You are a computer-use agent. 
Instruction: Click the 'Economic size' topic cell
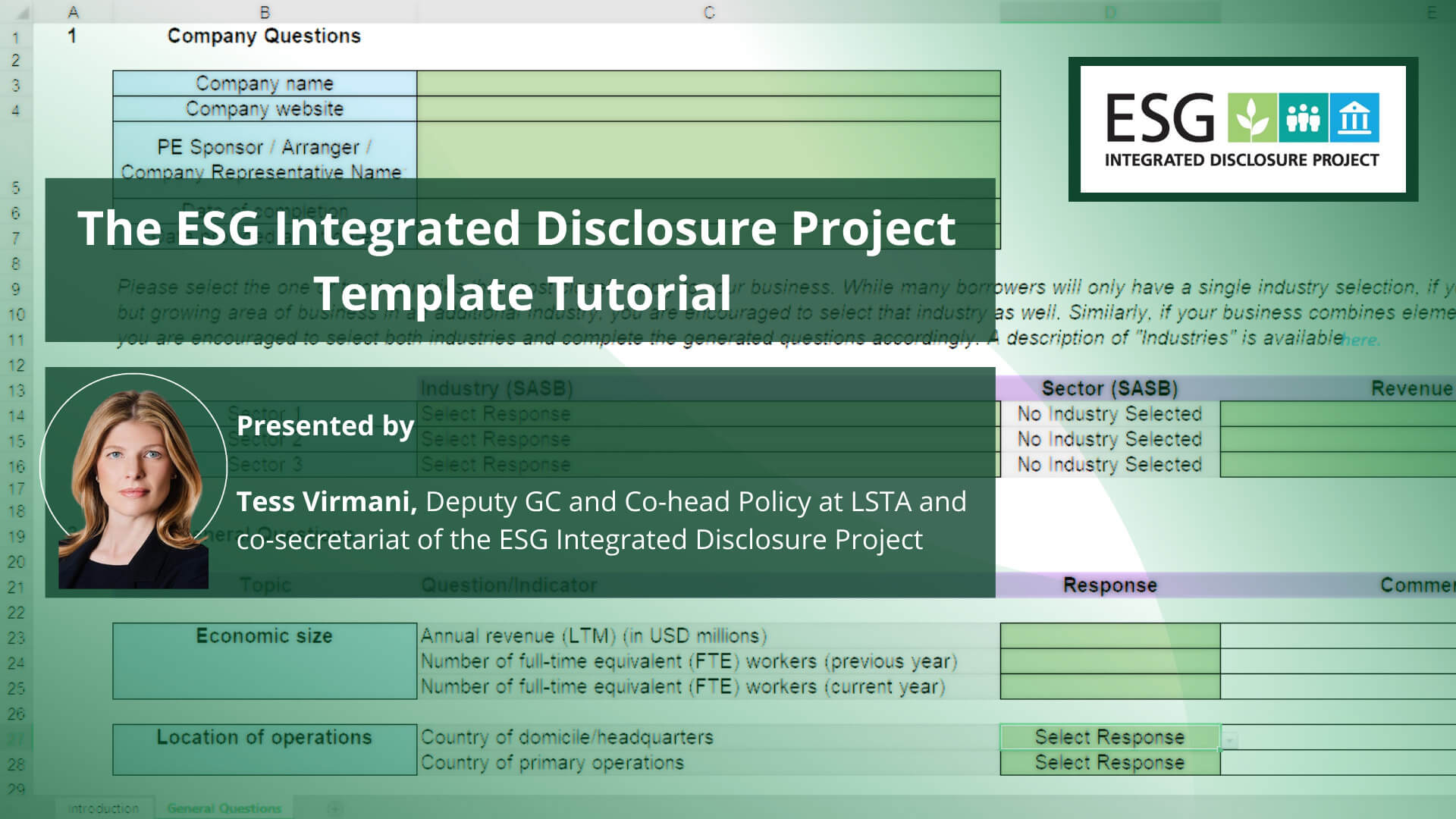pyautogui.click(x=265, y=661)
